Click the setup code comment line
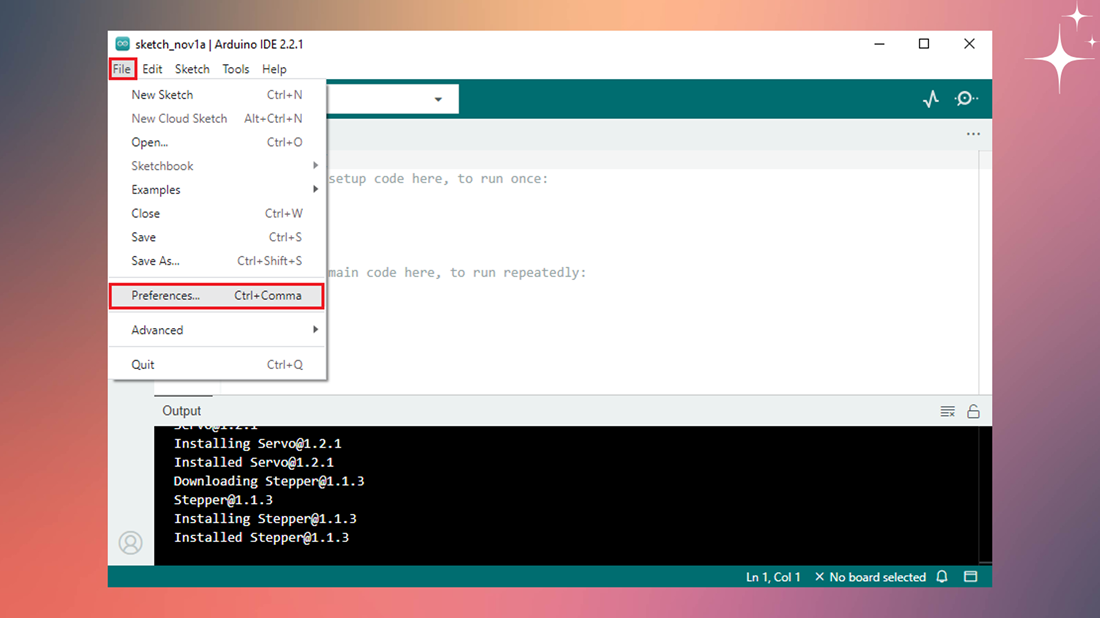 [x=438, y=179]
